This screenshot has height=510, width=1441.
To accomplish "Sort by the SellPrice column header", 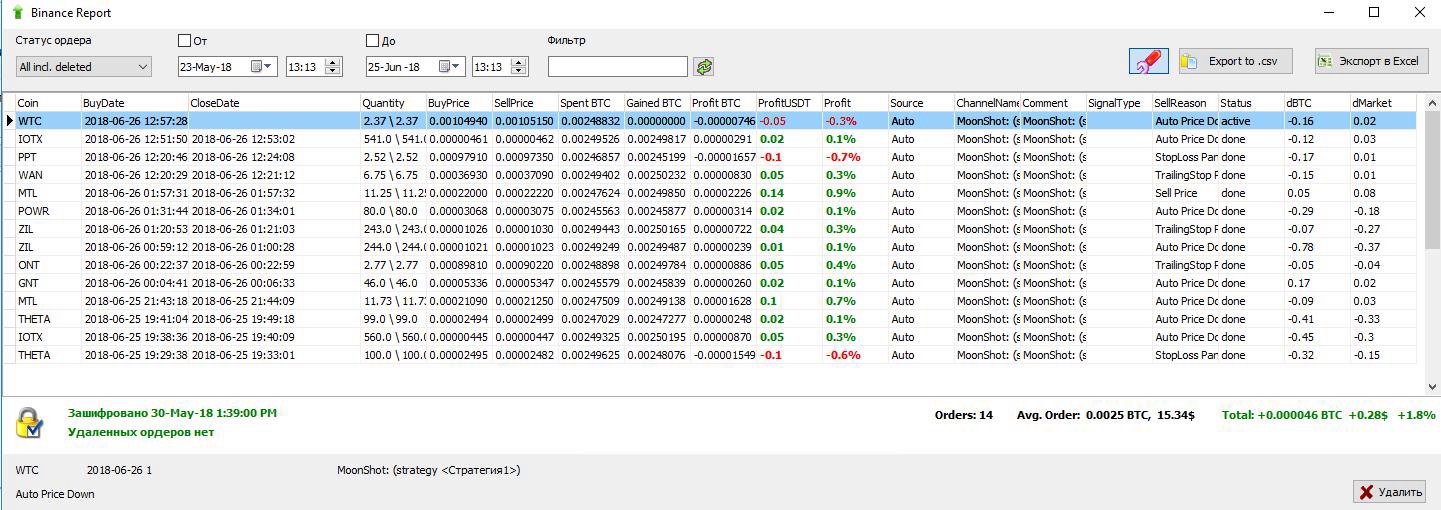I will [525, 103].
